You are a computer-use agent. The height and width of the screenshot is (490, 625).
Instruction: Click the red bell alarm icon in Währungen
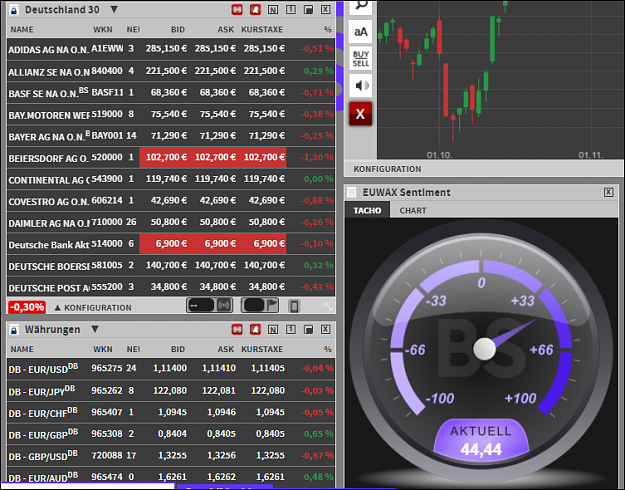tap(255, 329)
